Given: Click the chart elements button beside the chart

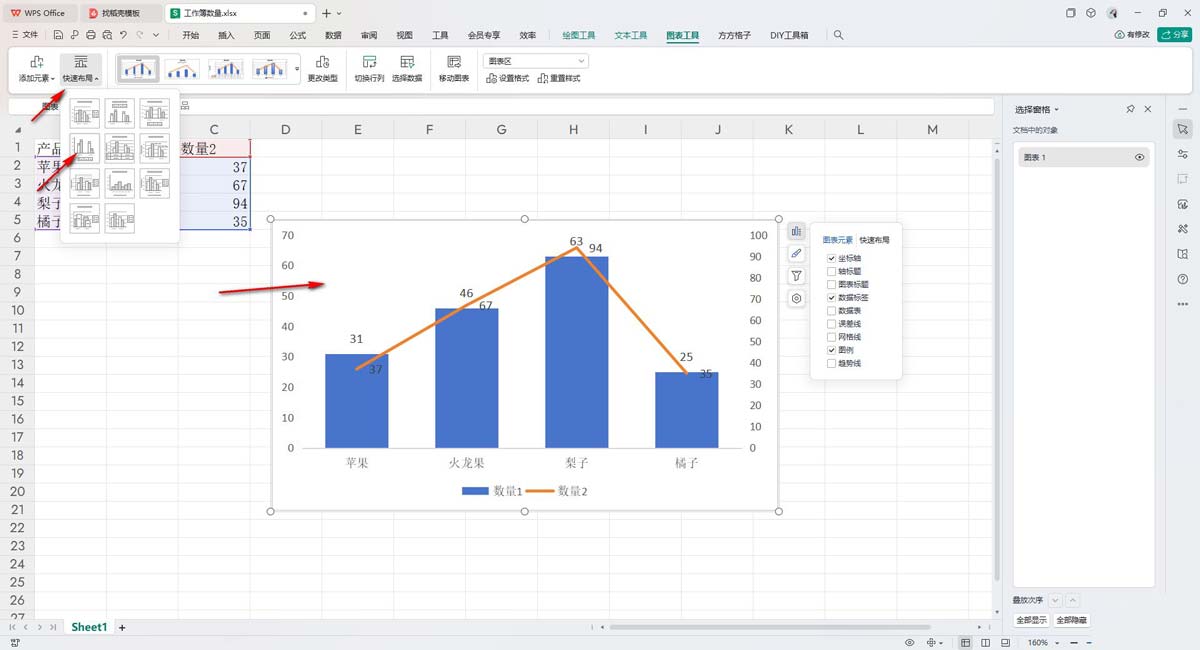Looking at the screenshot, I should coord(796,231).
